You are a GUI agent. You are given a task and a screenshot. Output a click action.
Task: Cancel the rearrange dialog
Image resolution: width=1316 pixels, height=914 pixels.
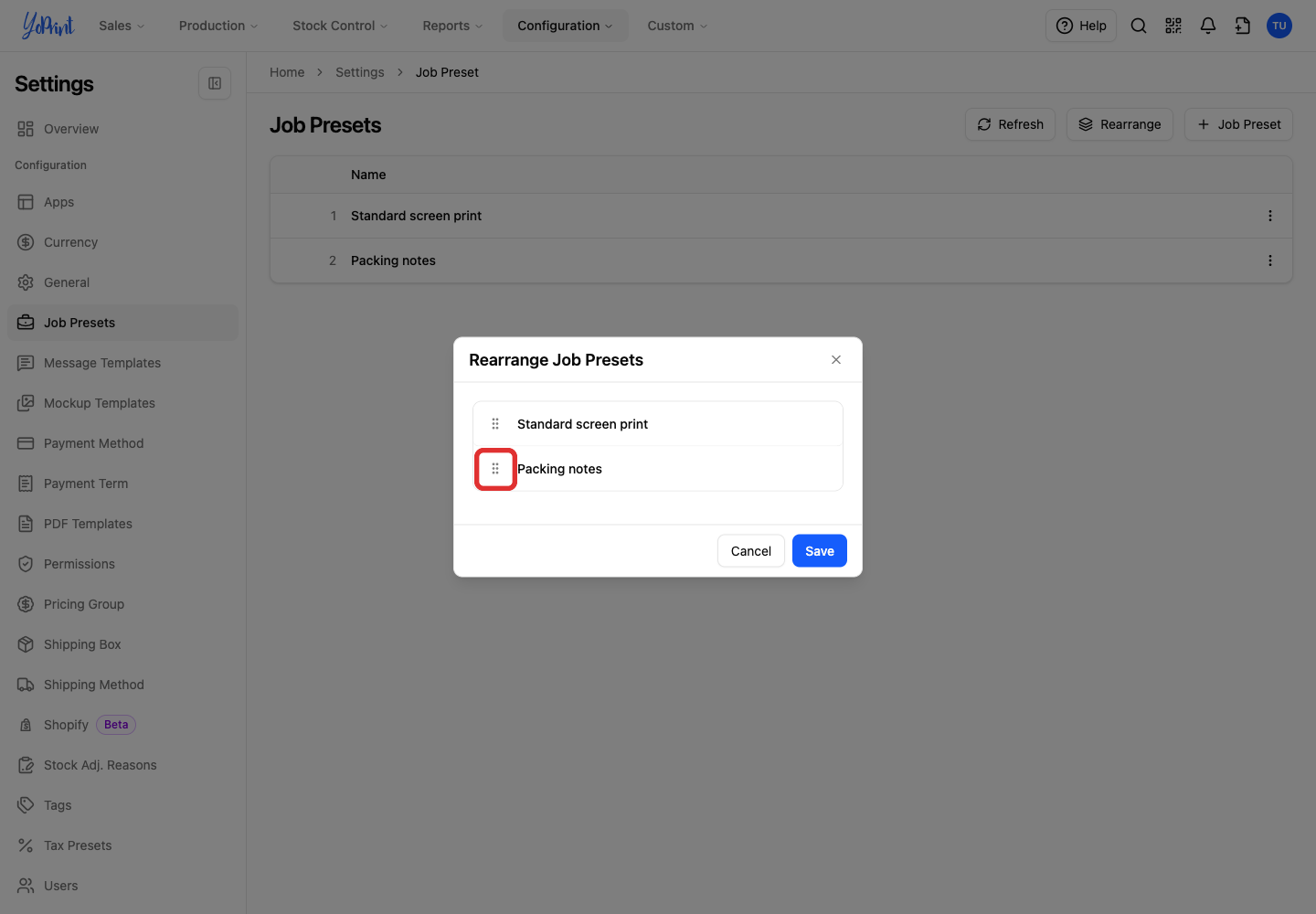tap(751, 551)
